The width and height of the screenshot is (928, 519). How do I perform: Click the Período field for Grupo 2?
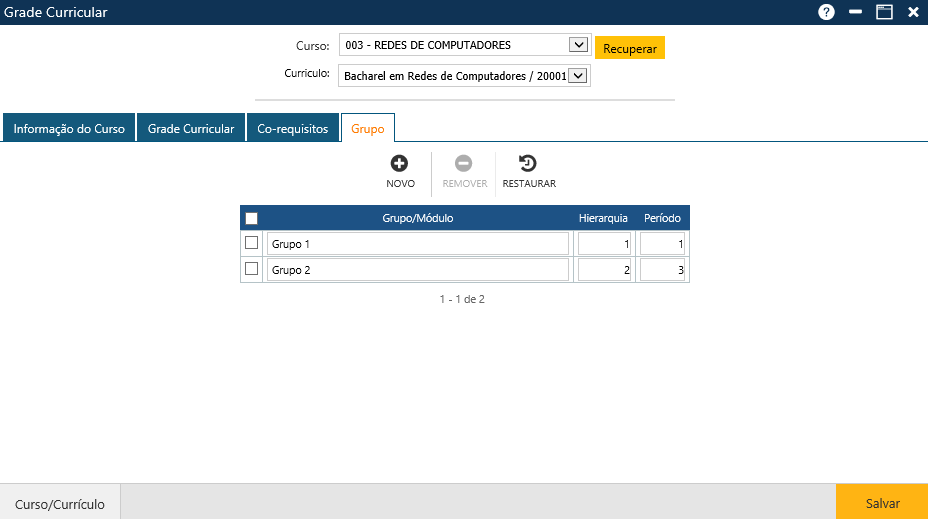(x=662, y=270)
